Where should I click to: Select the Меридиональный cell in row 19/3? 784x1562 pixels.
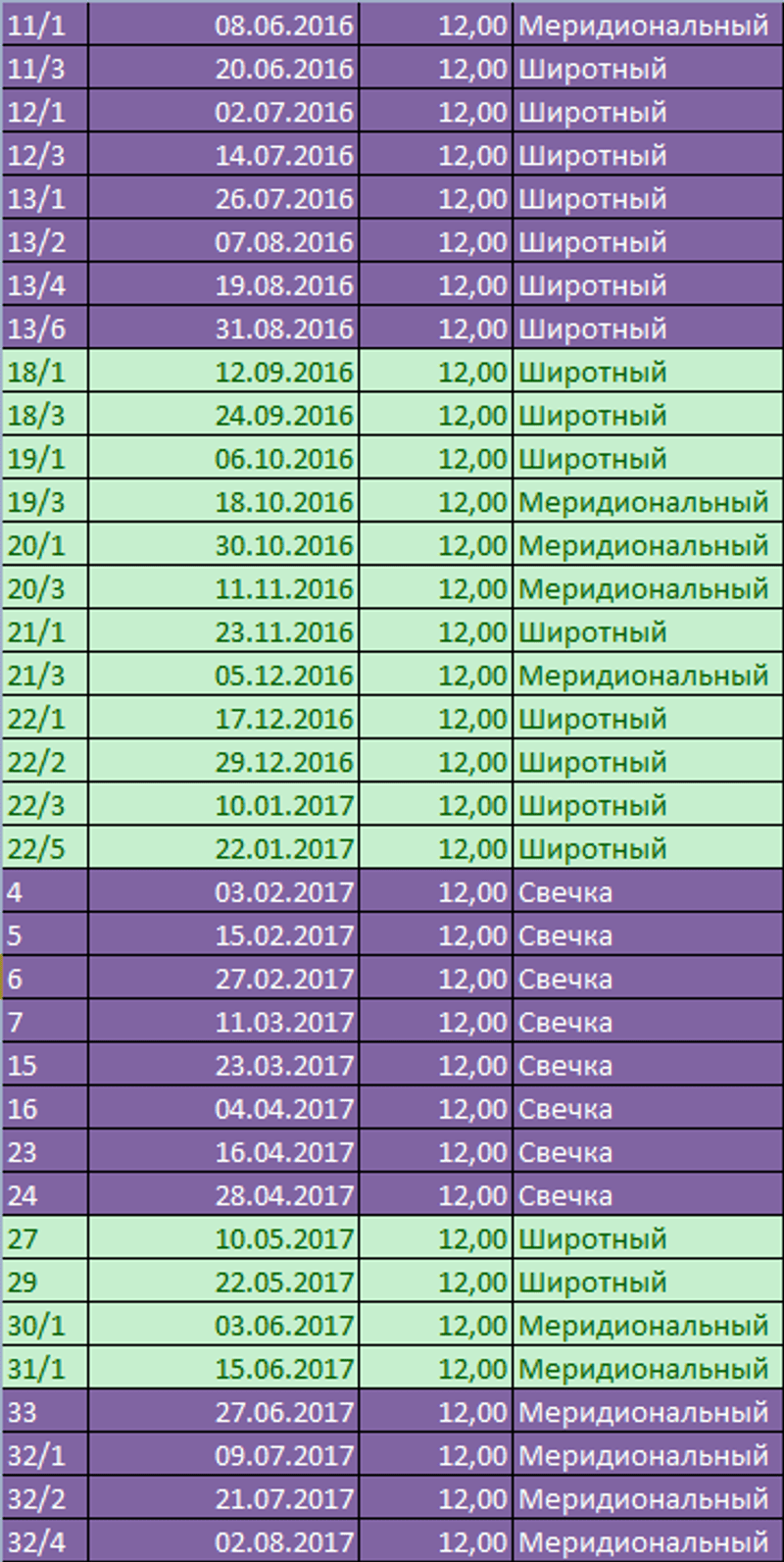[643, 502]
